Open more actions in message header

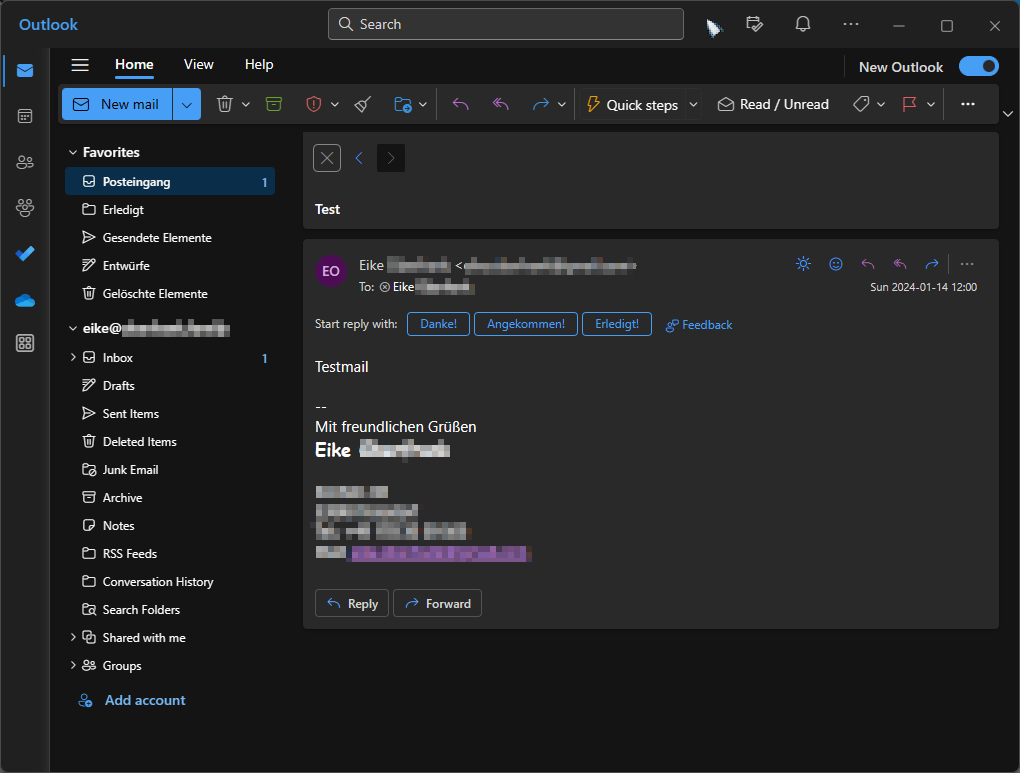pyautogui.click(x=967, y=264)
